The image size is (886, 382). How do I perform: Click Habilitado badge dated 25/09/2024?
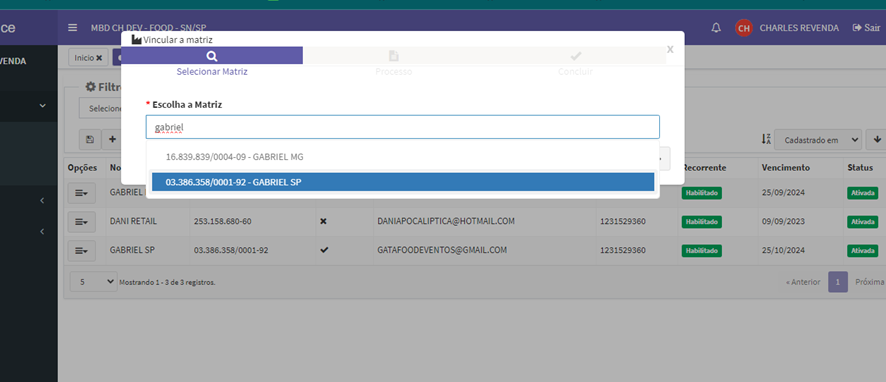[702, 193]
